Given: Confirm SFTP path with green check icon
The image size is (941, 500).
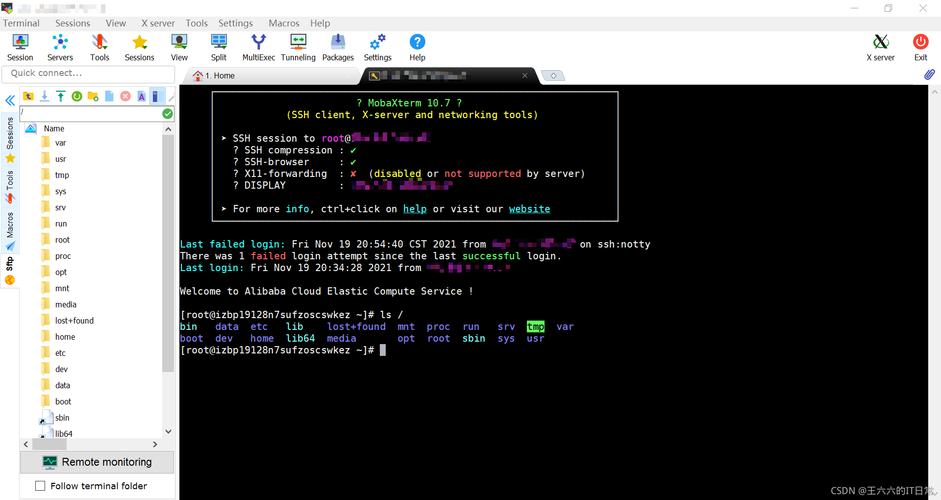Looking at the screenshot, I should (167, 113).
